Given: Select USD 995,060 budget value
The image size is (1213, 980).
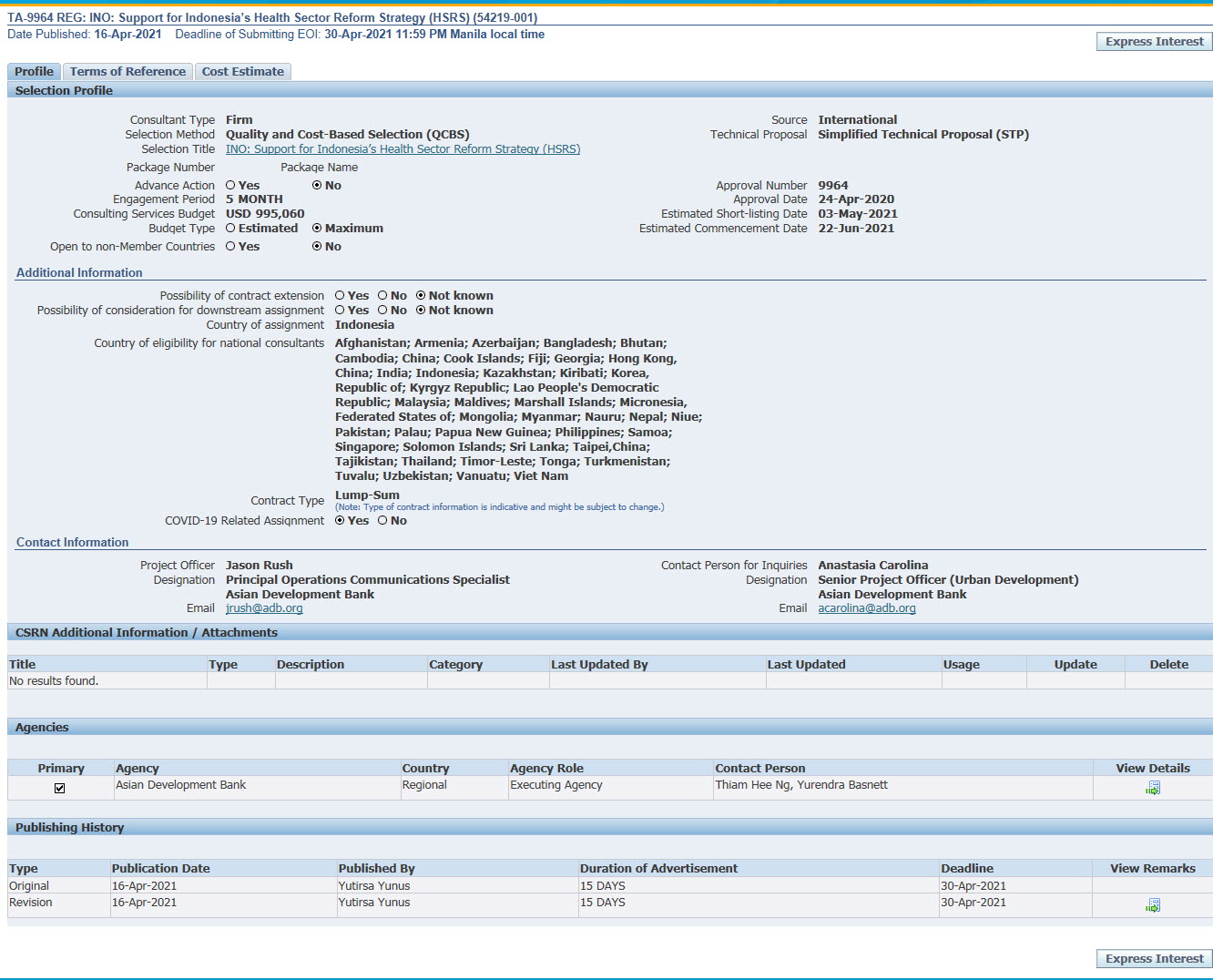Looking at the screenshot, I should (x=265, y=213).
